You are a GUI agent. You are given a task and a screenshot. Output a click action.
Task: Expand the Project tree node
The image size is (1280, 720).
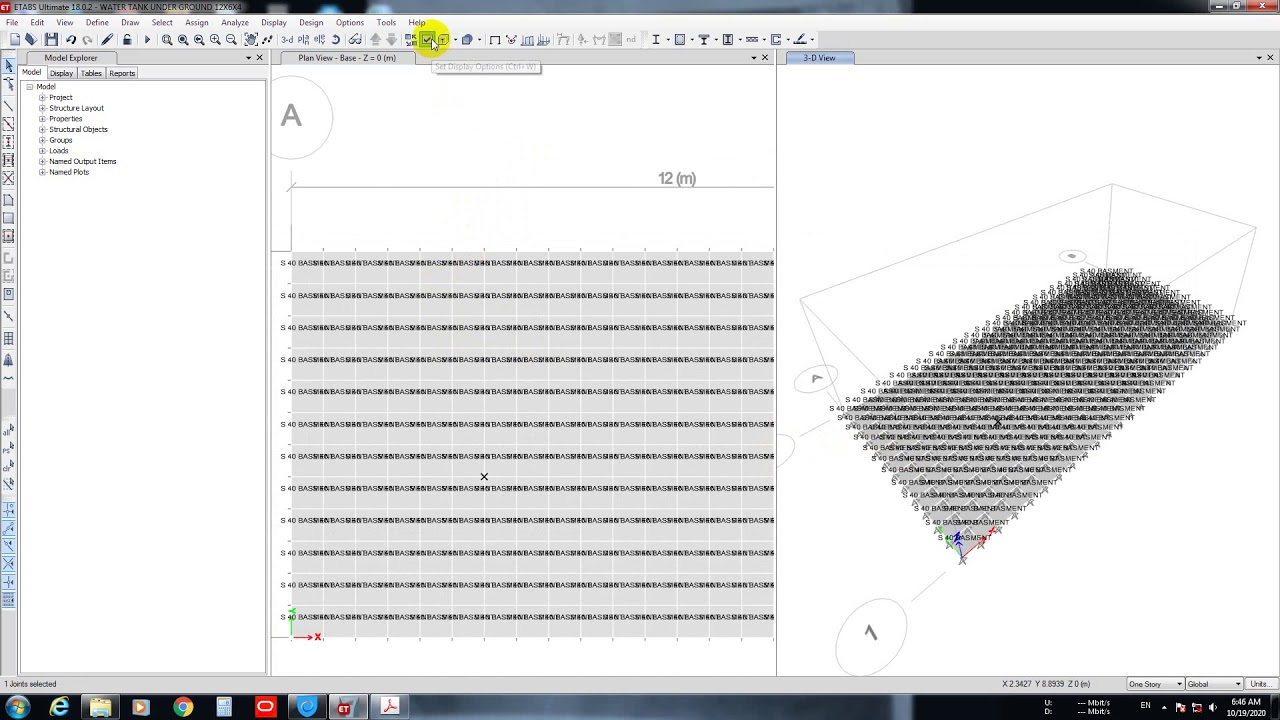pyautogui.click(x=42, y=98)
